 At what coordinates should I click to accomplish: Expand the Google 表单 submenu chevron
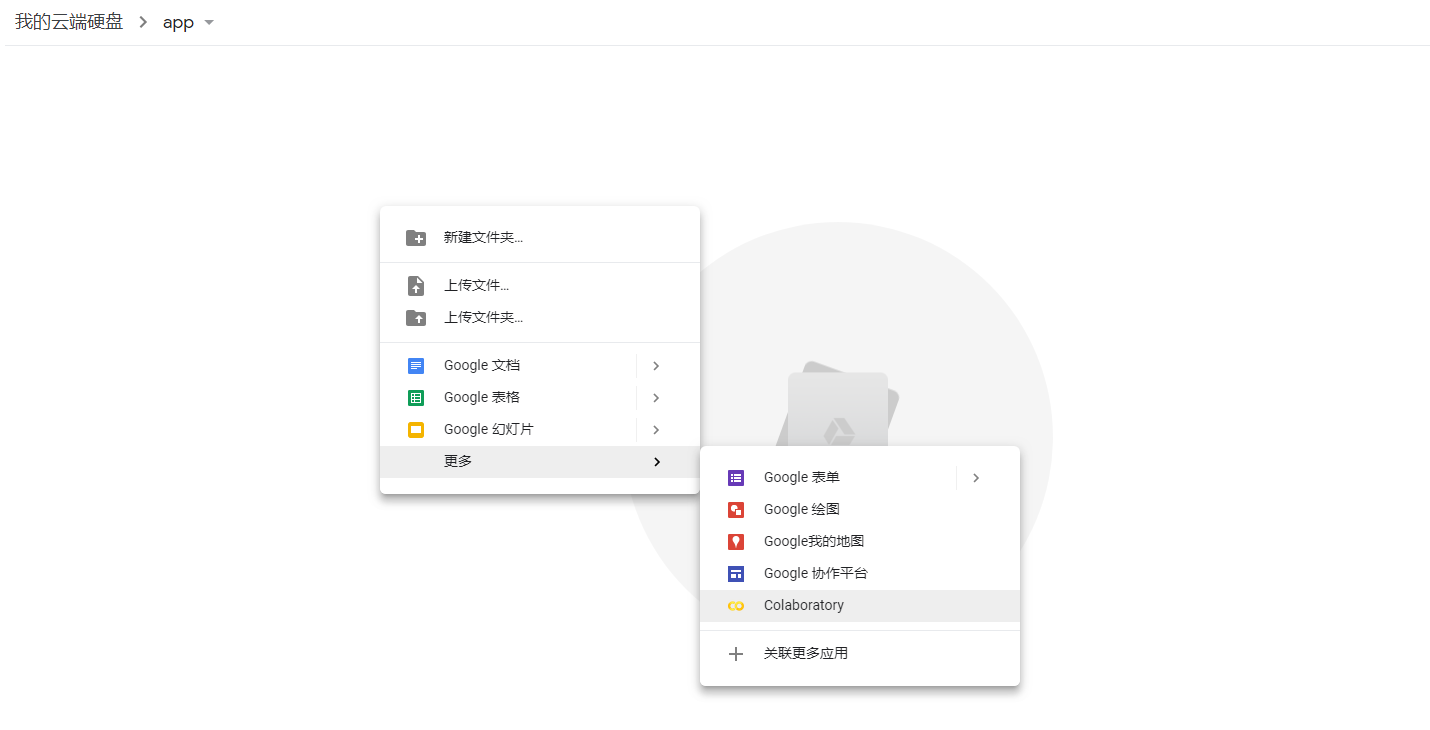975,477
